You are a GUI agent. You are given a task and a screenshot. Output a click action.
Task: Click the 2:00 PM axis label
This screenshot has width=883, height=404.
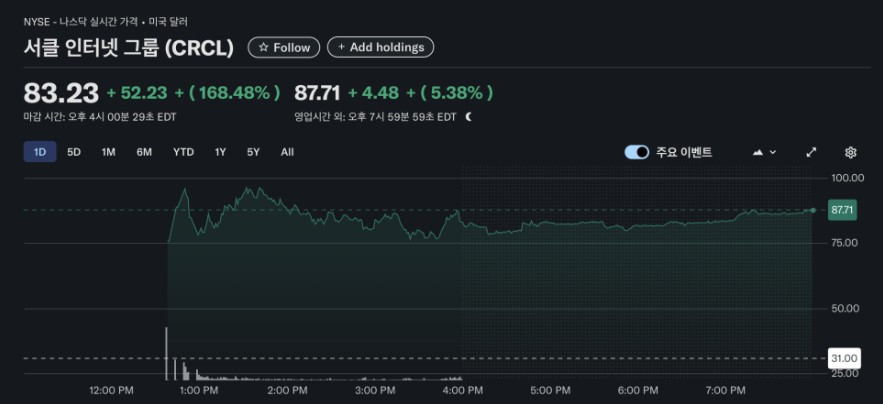pyautogui.click(x=289, y=390)
